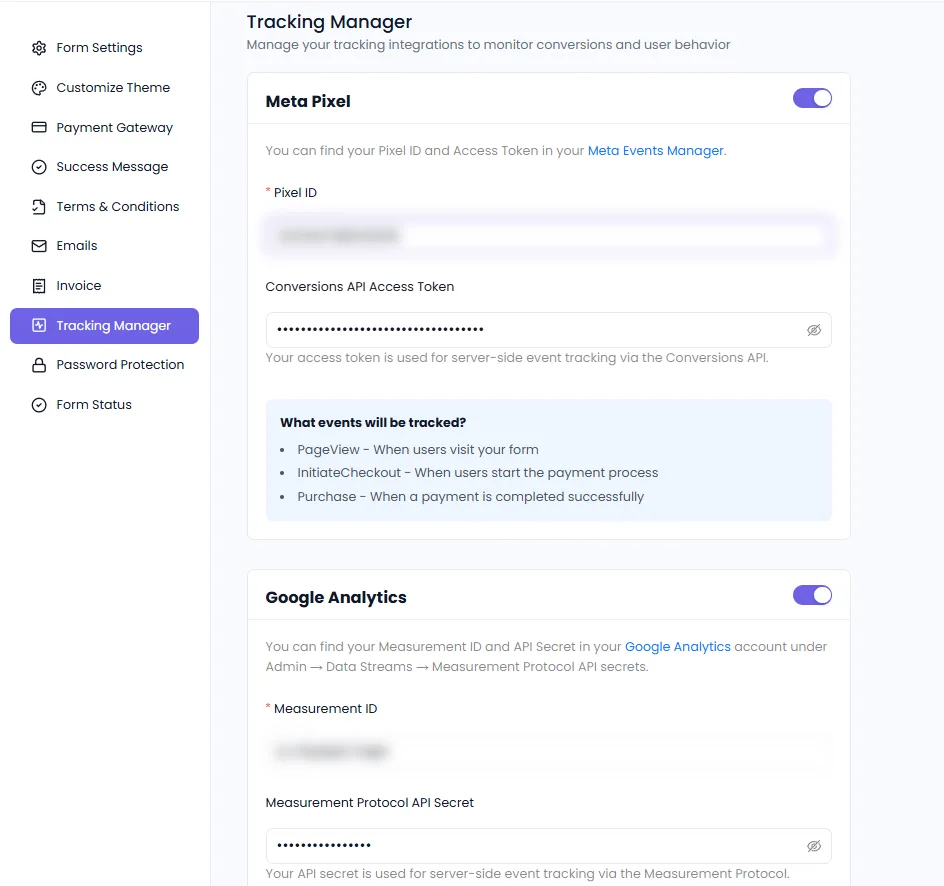Open the Meta Events Manager link
The height and width of the screenshot is (886, 944).
pyautogui.click(x=656, y=150)
